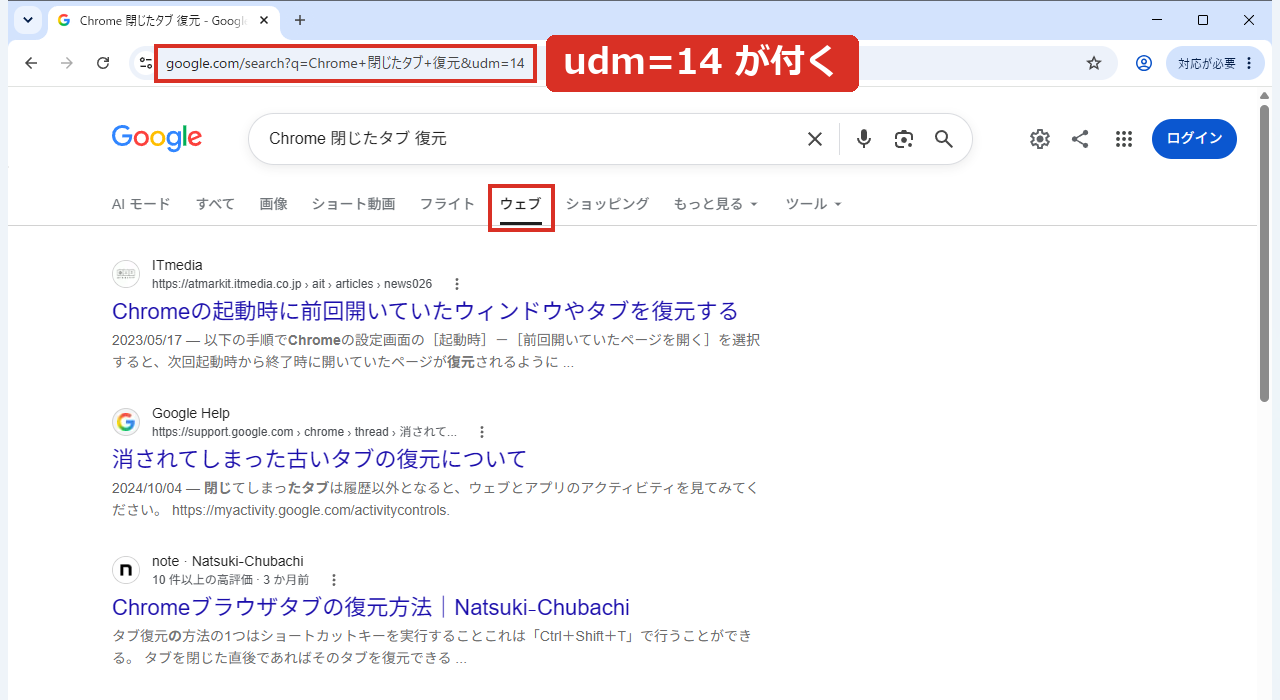This screenshot has height=700, width=1280.
Task: Minimize the Chrome window
Action: (x=1157, y=20)
